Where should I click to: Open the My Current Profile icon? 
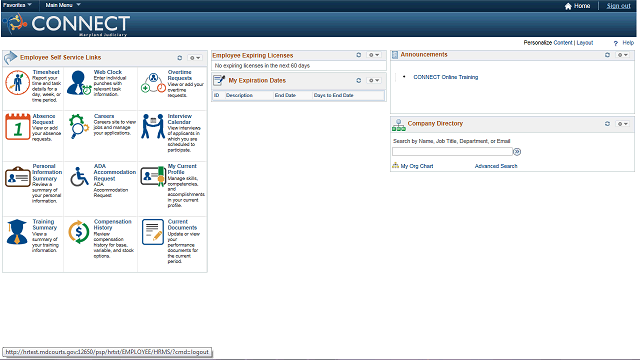tap(153, 176)
